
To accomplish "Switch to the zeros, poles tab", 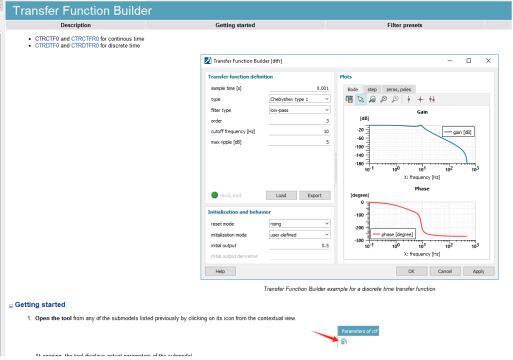I will pos(398,89).
